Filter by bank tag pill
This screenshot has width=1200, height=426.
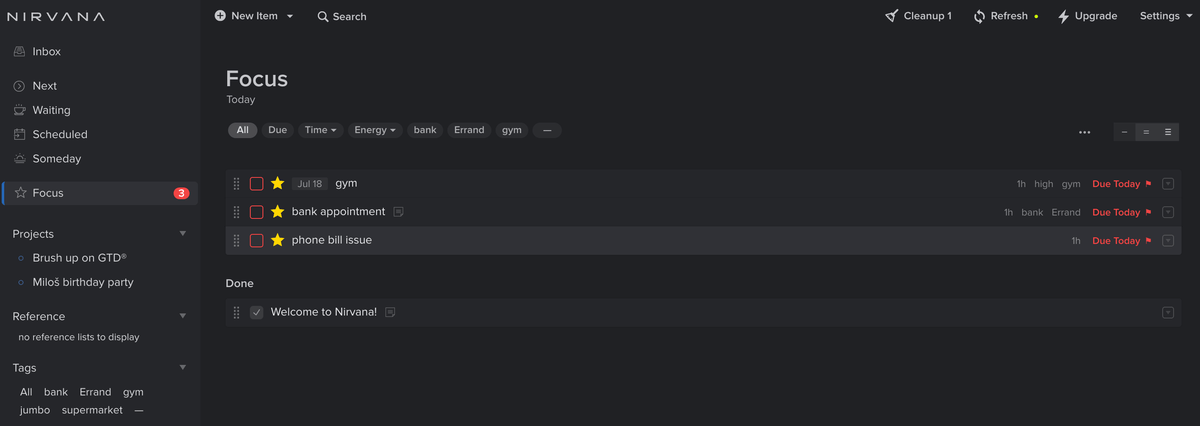(x=425, y=130)
